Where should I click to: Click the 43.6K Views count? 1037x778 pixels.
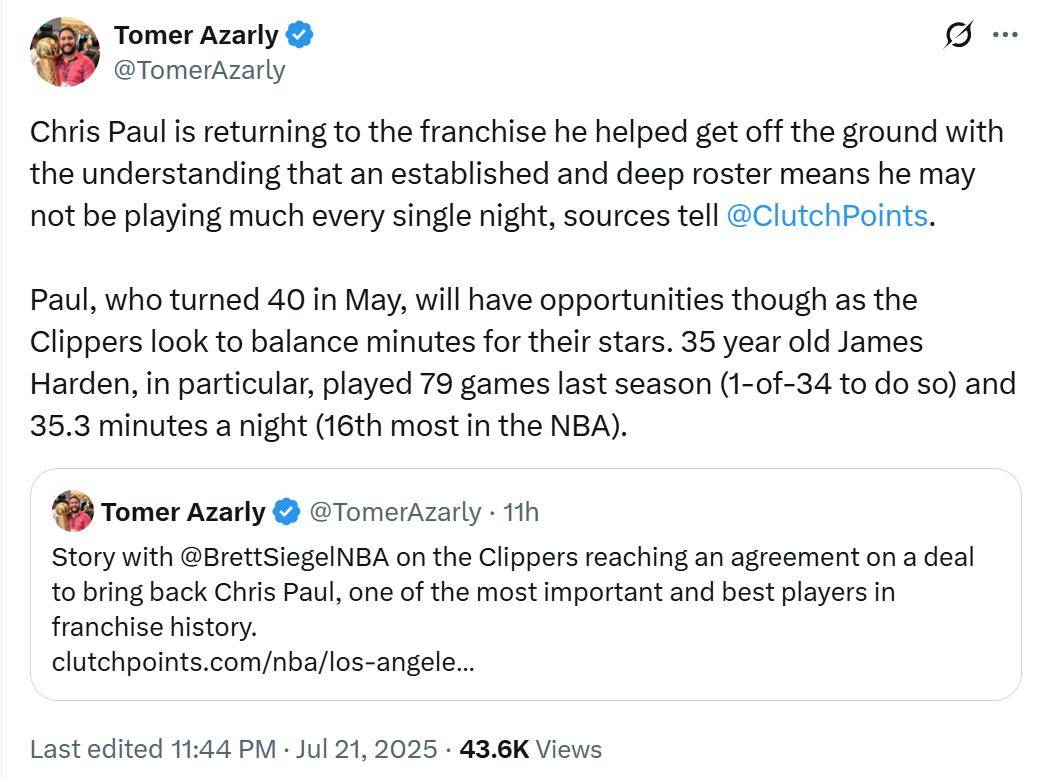531,749
